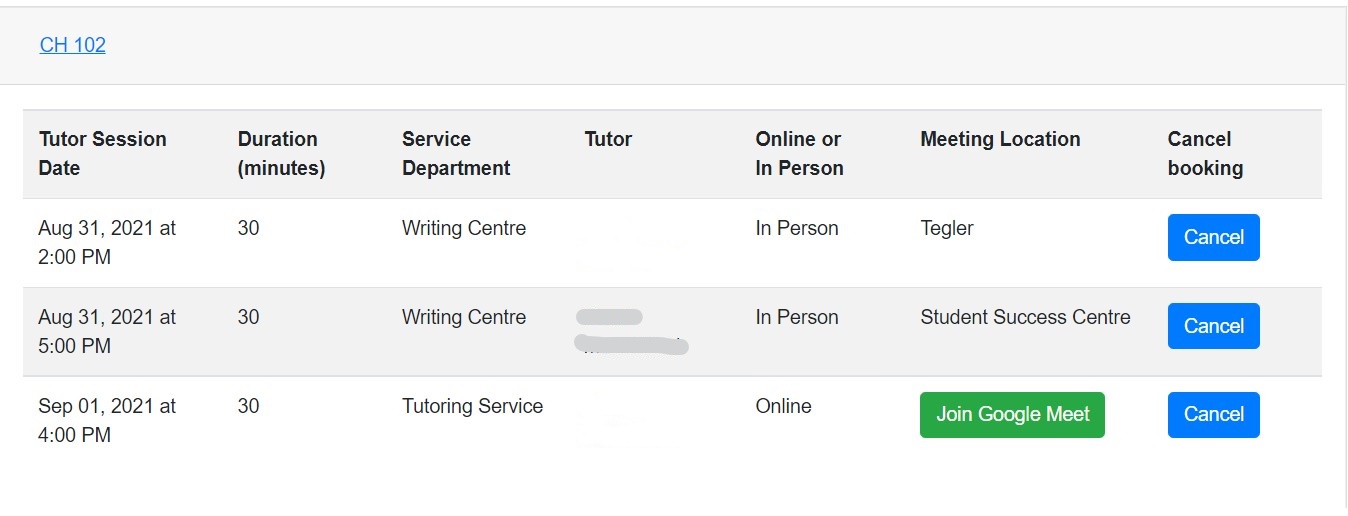Join the Google Meet session
The image size is (1348, 516).
tap(1012, 414)
